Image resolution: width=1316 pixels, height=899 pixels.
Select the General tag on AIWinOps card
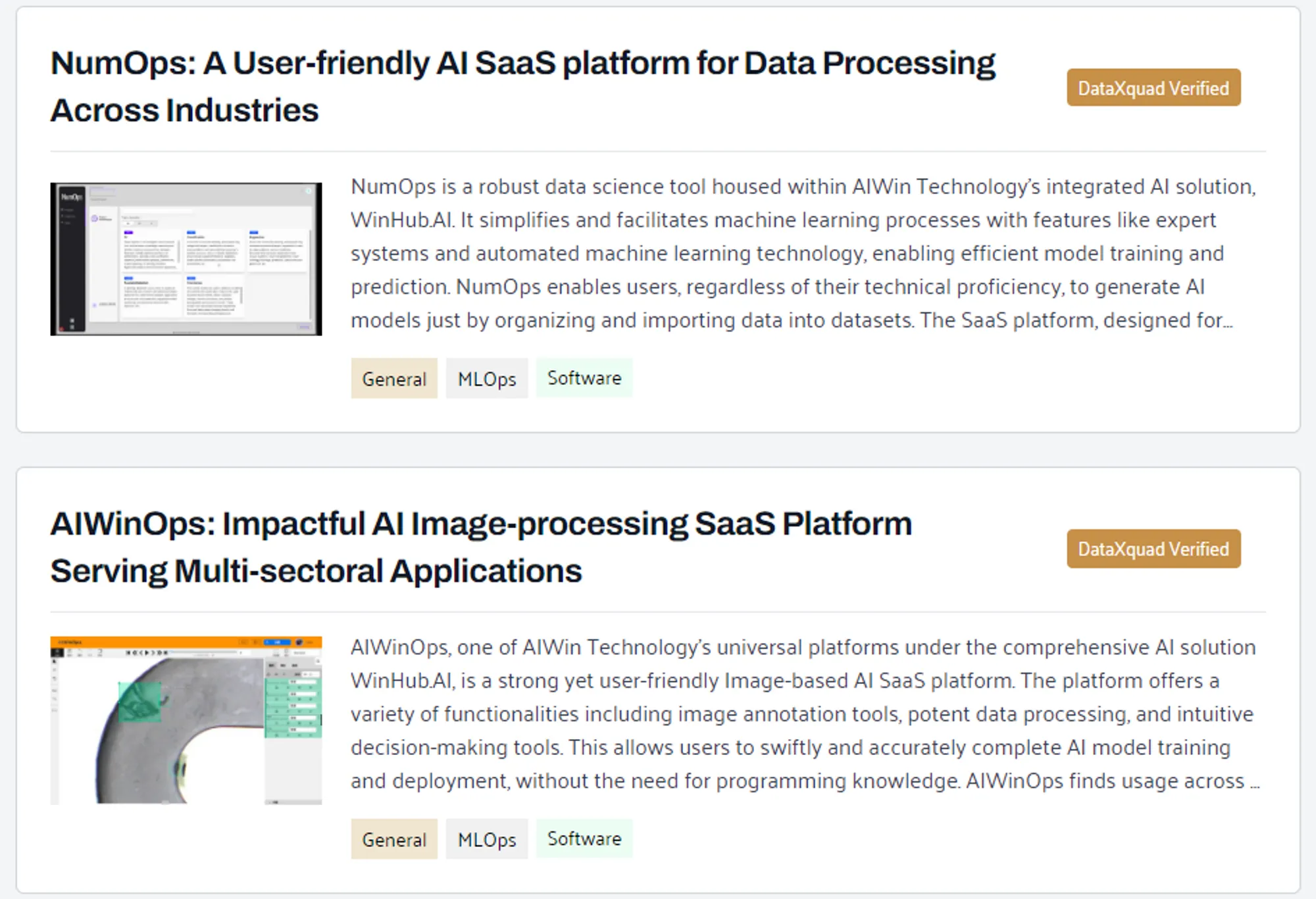tap(394, 839)
